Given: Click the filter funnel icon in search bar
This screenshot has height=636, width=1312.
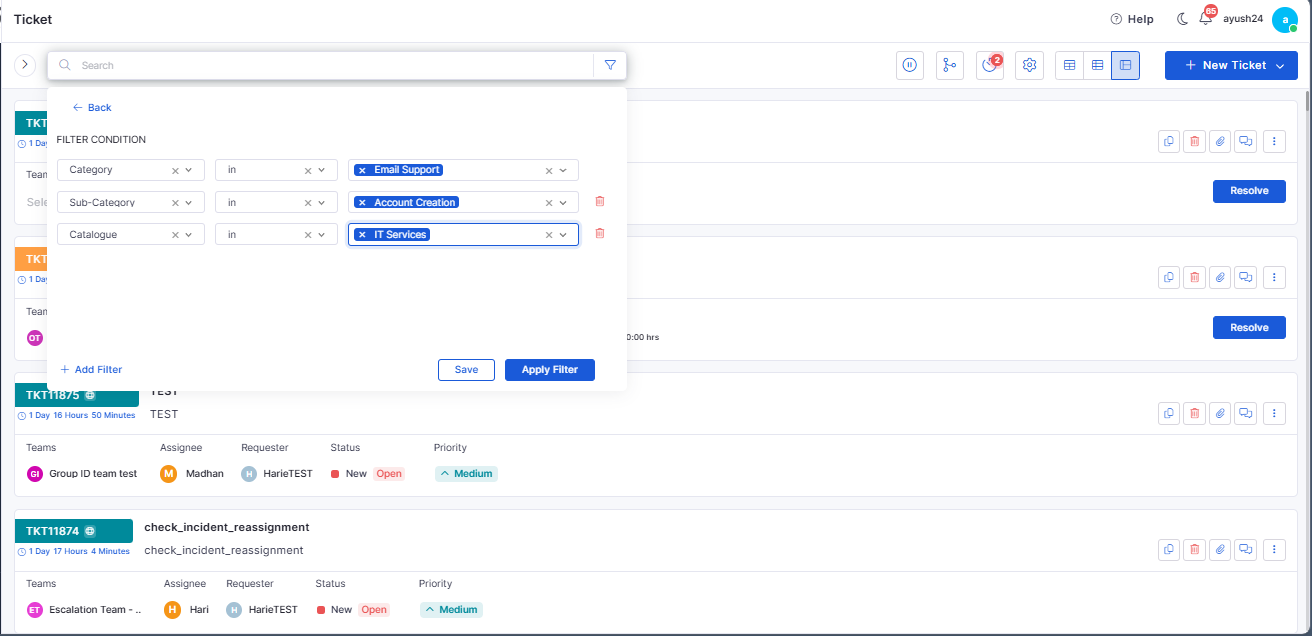Looking at the screenshot, I should [610, 65].
